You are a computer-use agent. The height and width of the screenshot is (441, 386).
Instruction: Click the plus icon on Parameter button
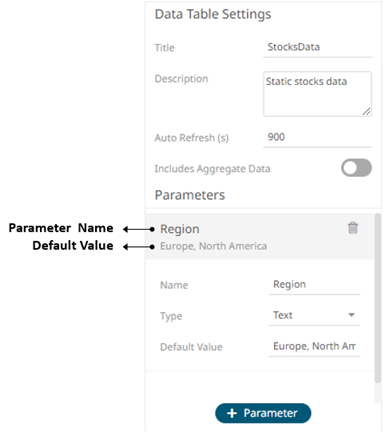[x=232, y=413]
